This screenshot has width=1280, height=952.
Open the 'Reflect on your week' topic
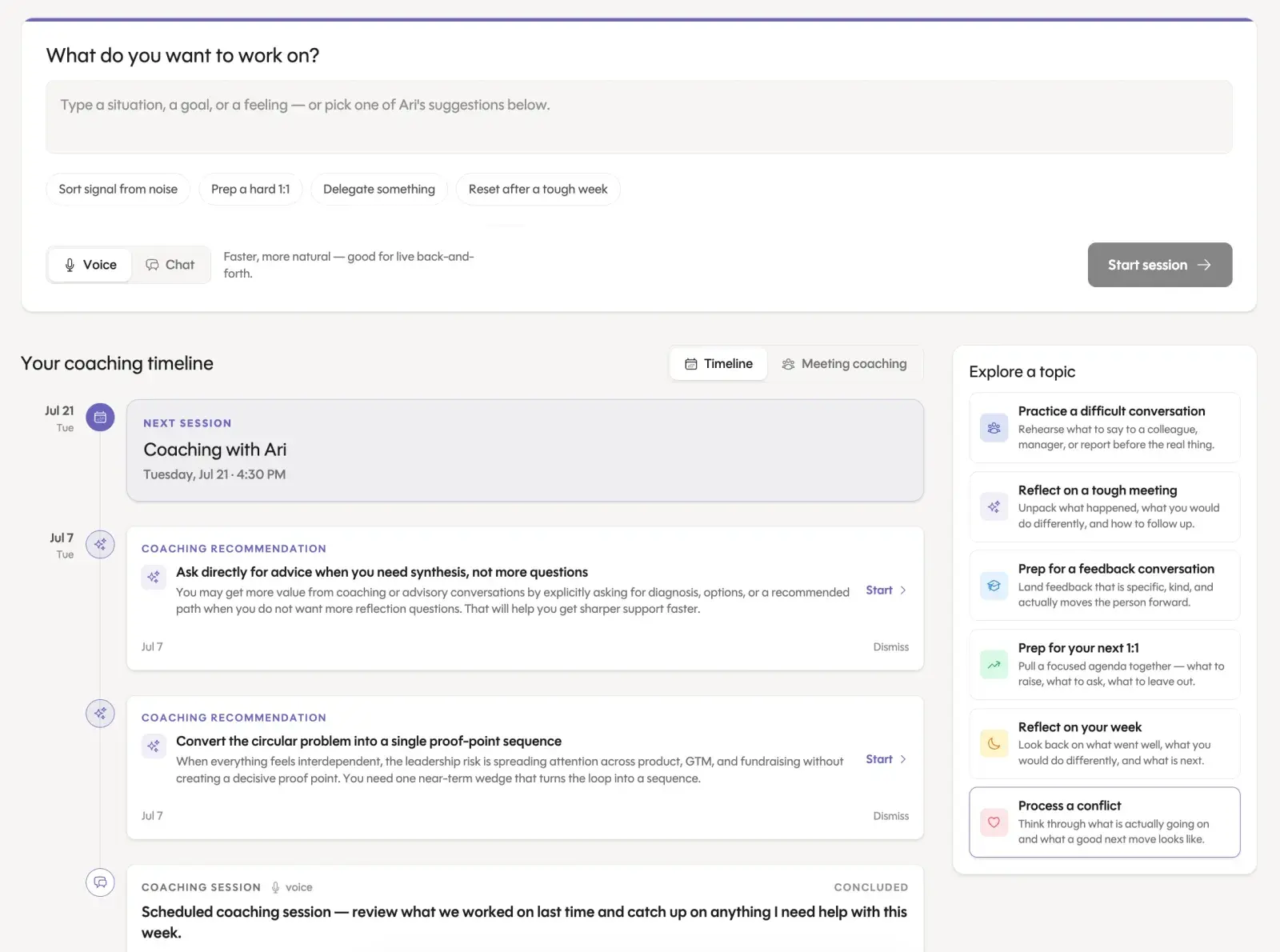coord(1104,743)
